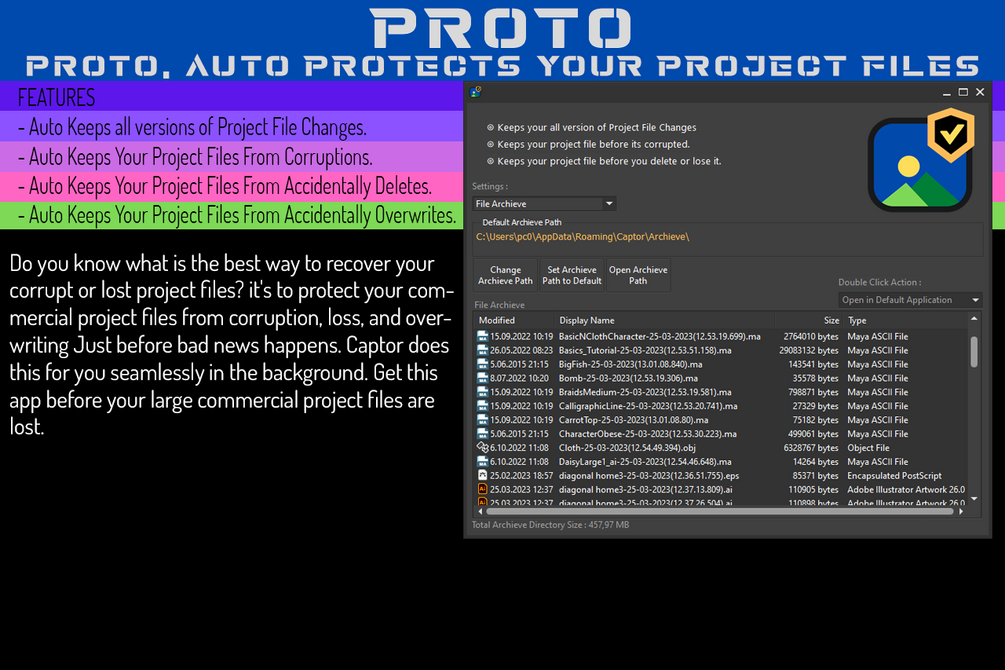
Task: Click the app icon in the title bar
Action: pyautogui.click(x=475, y=92)
